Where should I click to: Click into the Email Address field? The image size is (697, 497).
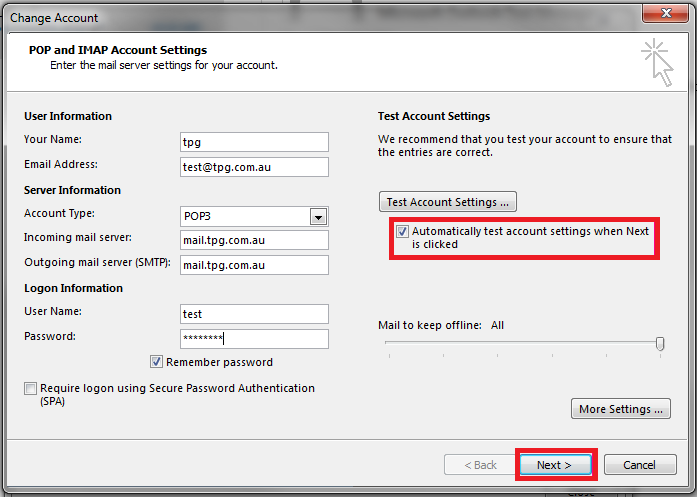(254, 167)
